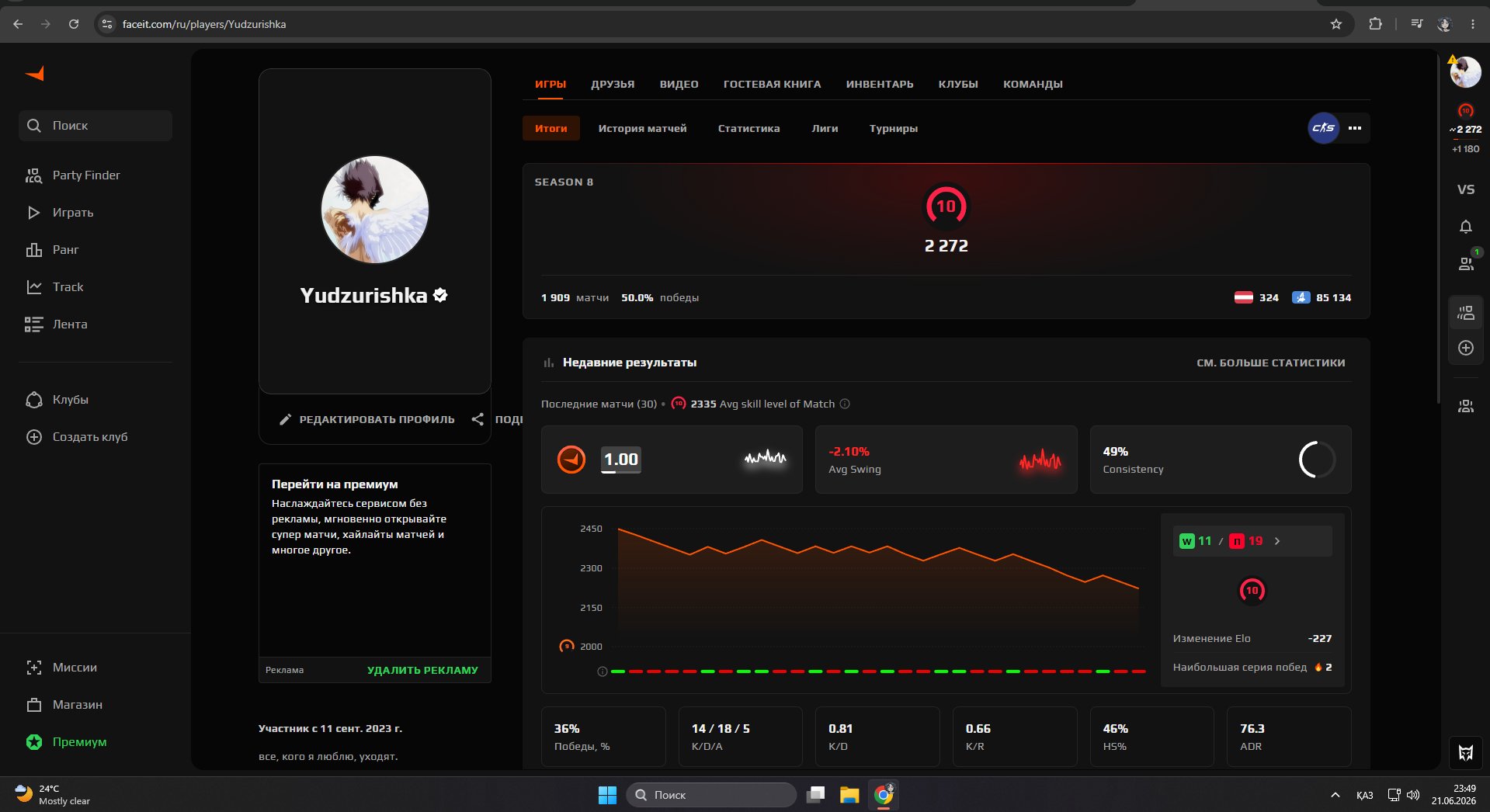The width and height of the screenshot is (1490, 812).
Task: Click the Поиск search field in the sidebar
Action: (x=96, y=126)
